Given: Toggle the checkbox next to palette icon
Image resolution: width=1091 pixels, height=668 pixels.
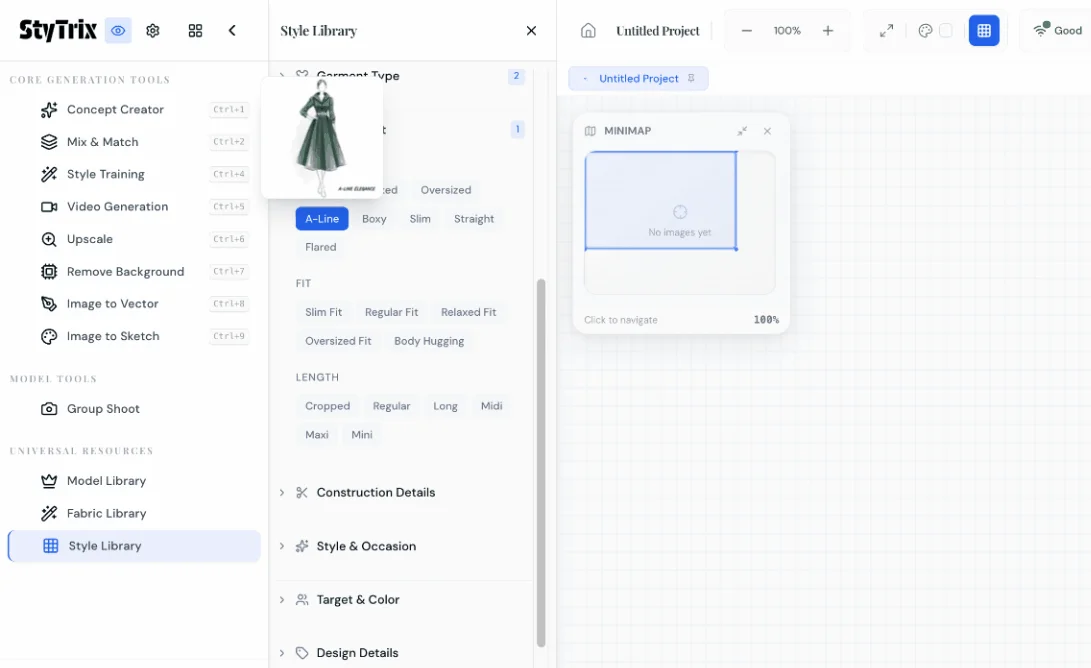Looking at the screenshot, I should click(x=945, y=31).
